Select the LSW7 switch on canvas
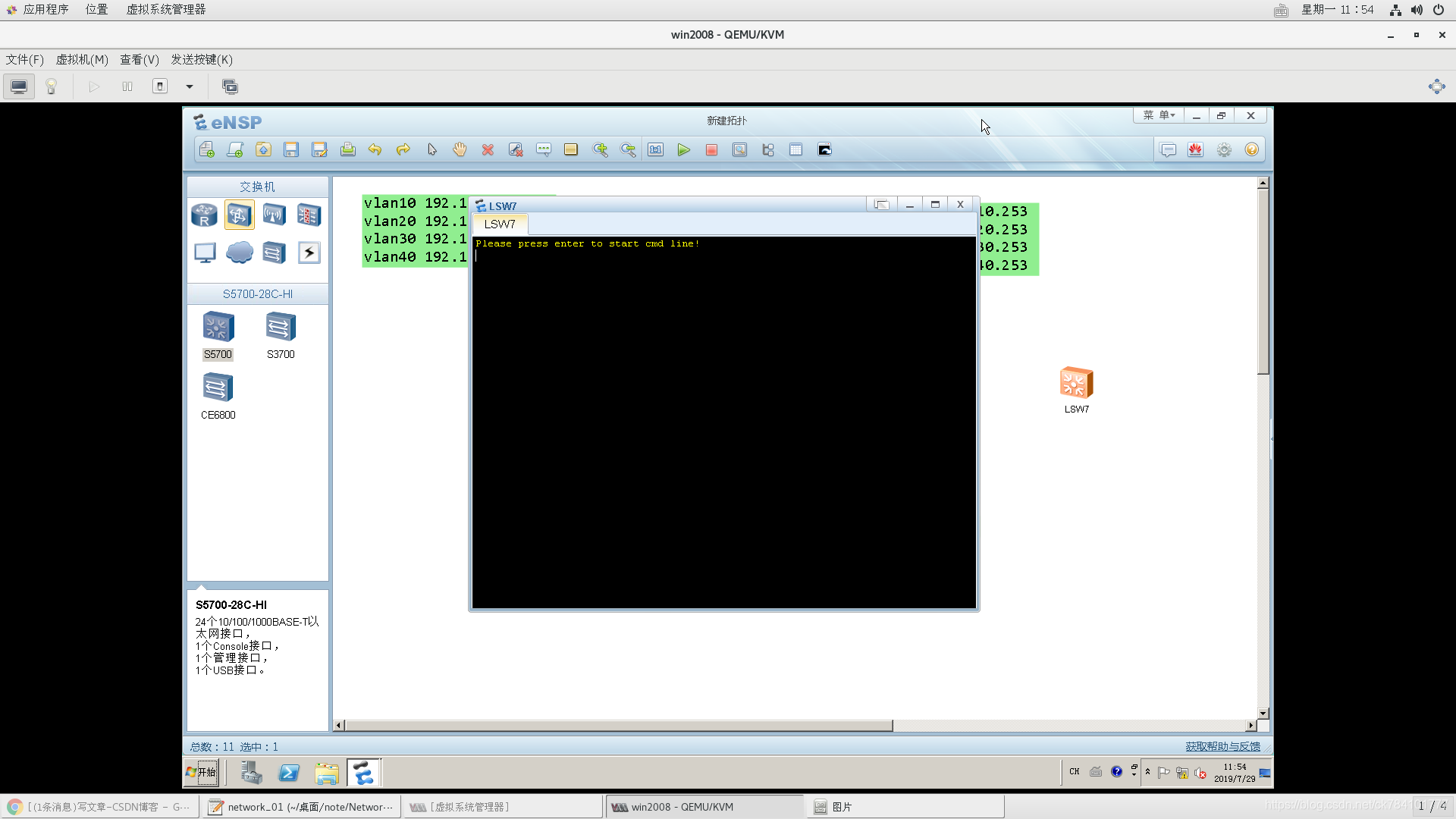The image size is (1456, 819). pyautogui.click(x=1076, y=384)
